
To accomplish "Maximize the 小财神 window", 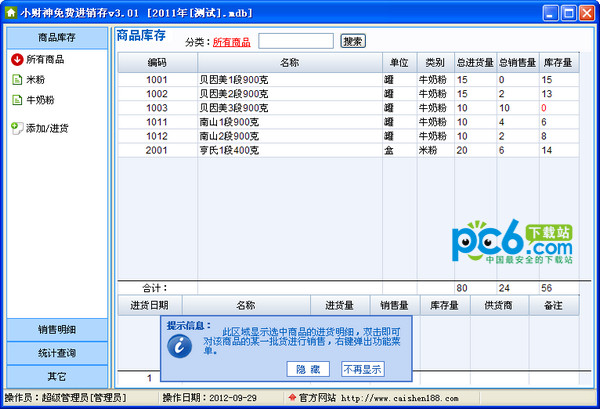I will [569, 13].
